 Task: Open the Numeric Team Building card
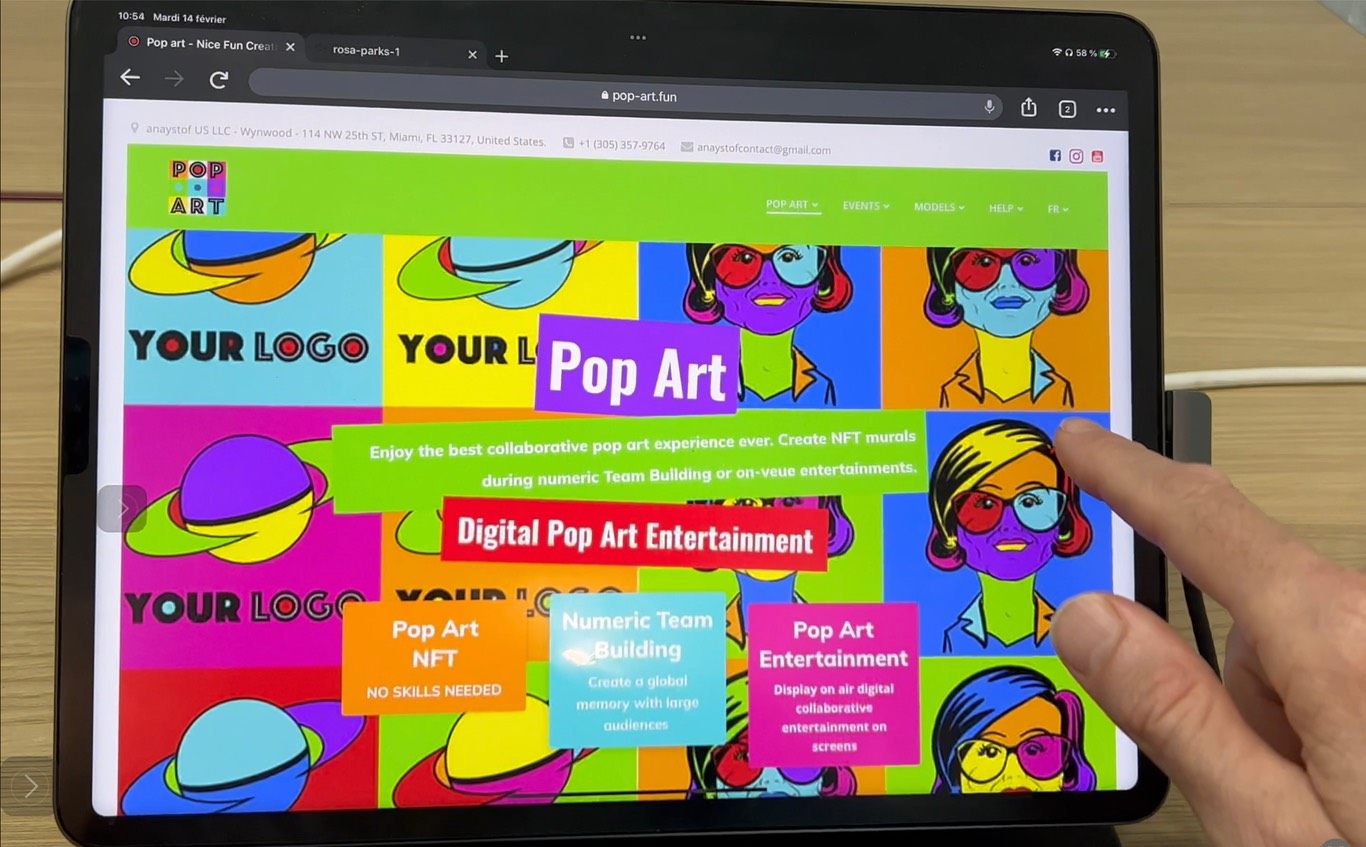coord(637,670)
